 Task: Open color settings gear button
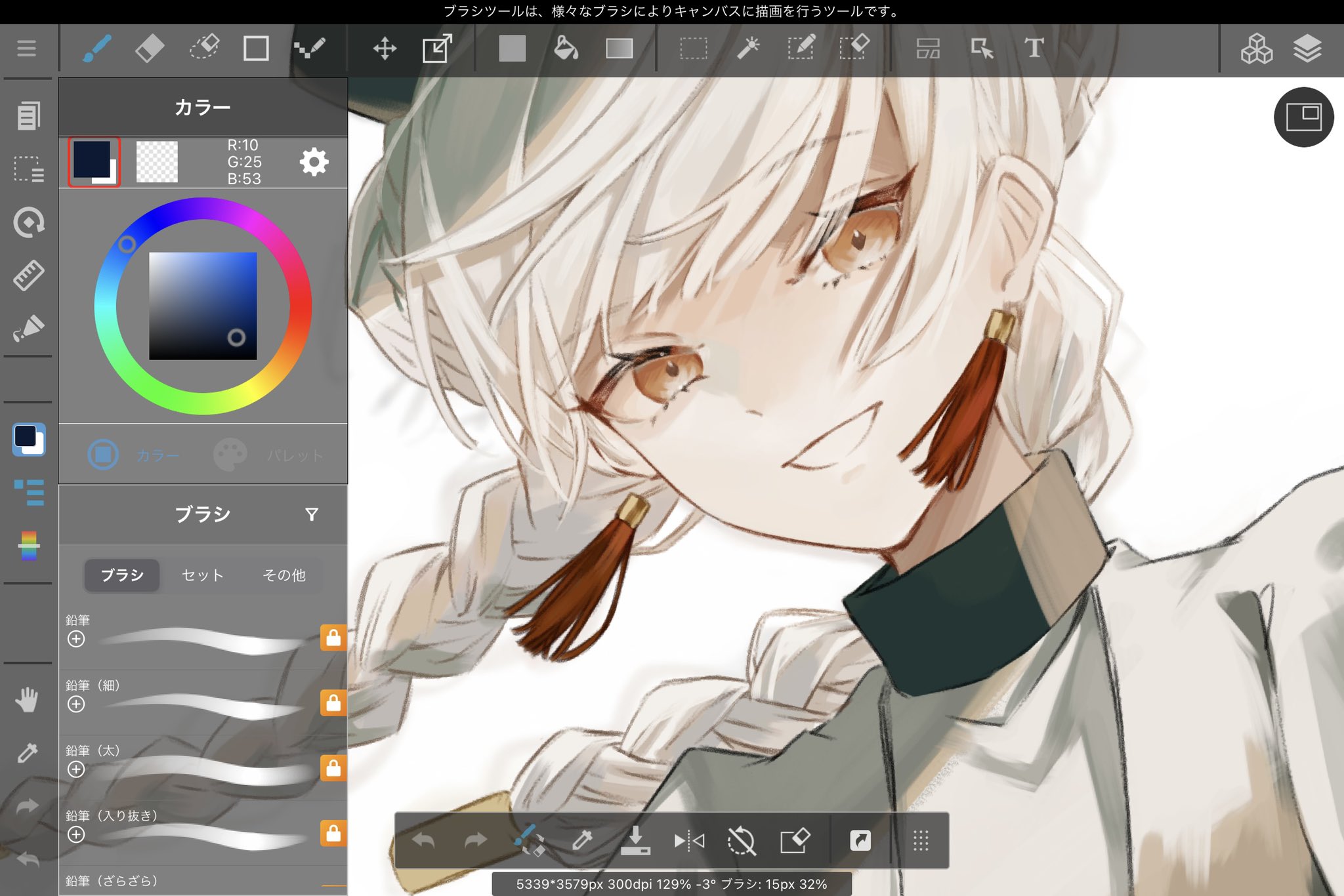tap(314, 162)
